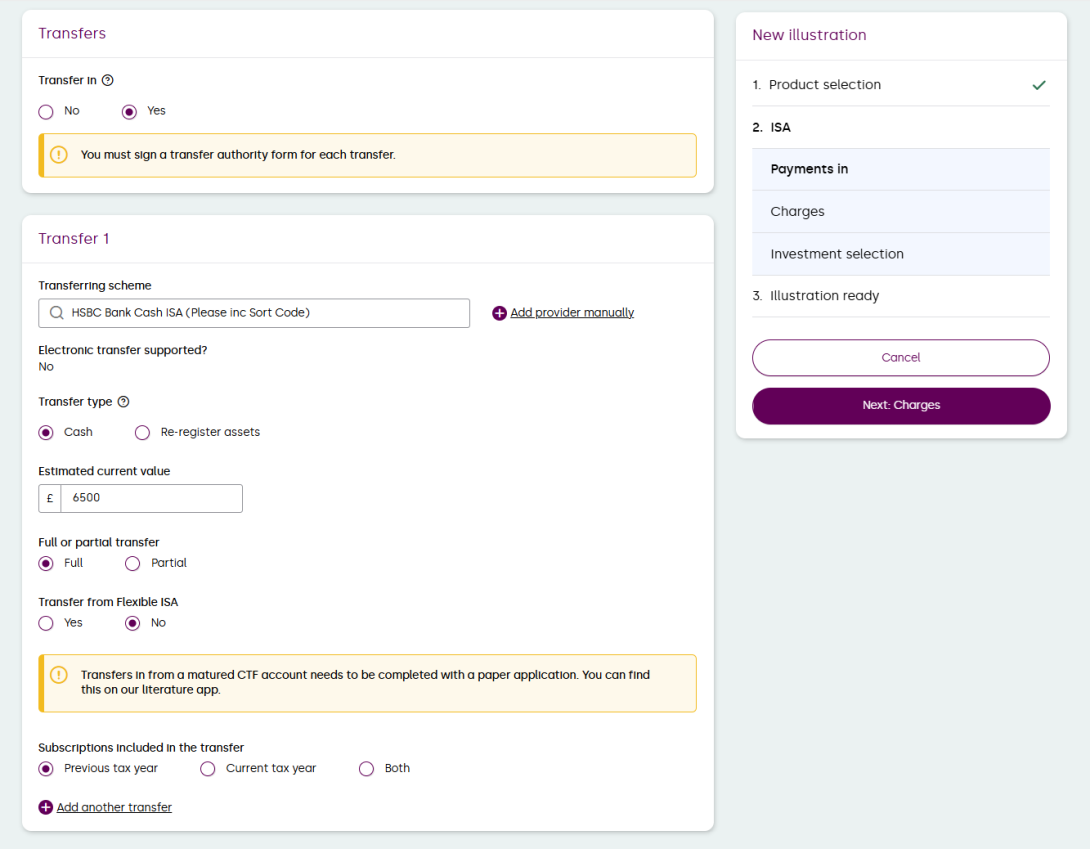Select Both for subscriptions included
Image resolution: width=1090 pixels, height=849 pixels.
point(366,769)
